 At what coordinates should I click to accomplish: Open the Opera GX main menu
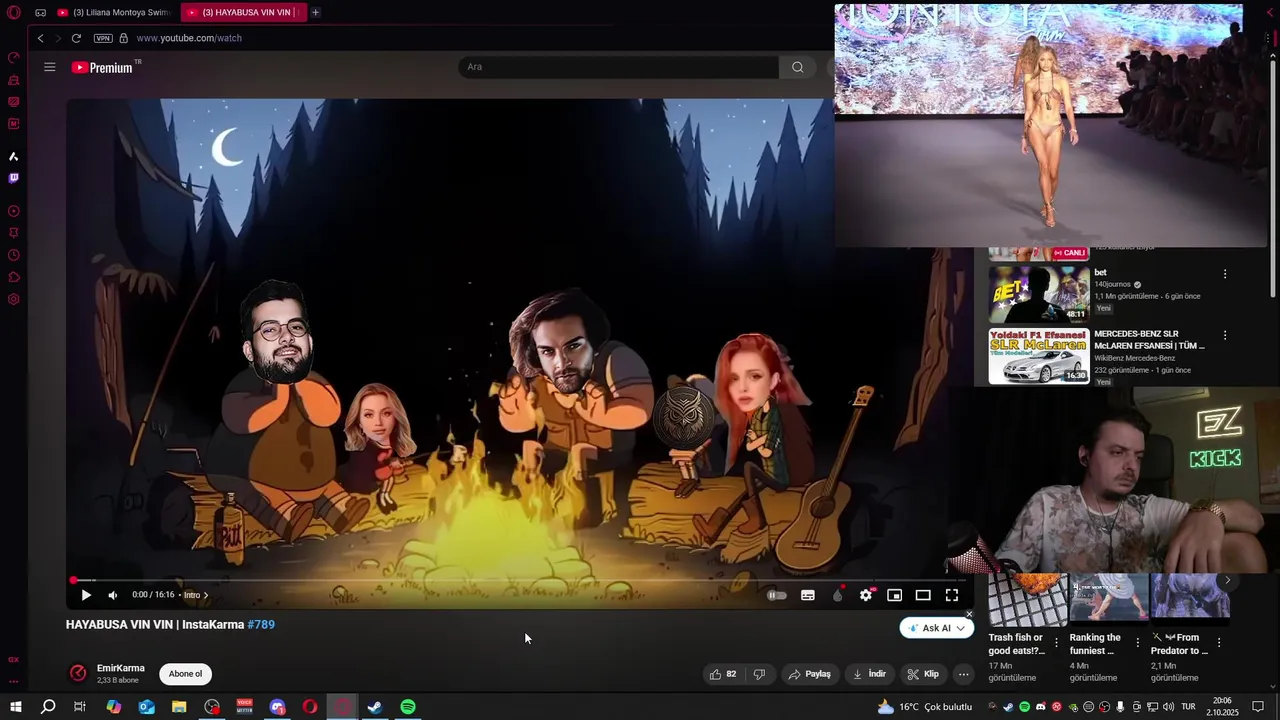pyautogui.click(x=14, y=12)
